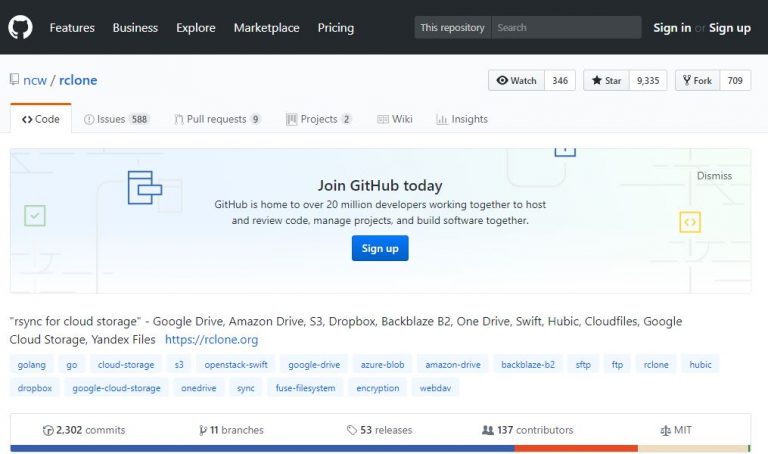
Task: Select the google-drive topic tag
Action: coord(314,364)
